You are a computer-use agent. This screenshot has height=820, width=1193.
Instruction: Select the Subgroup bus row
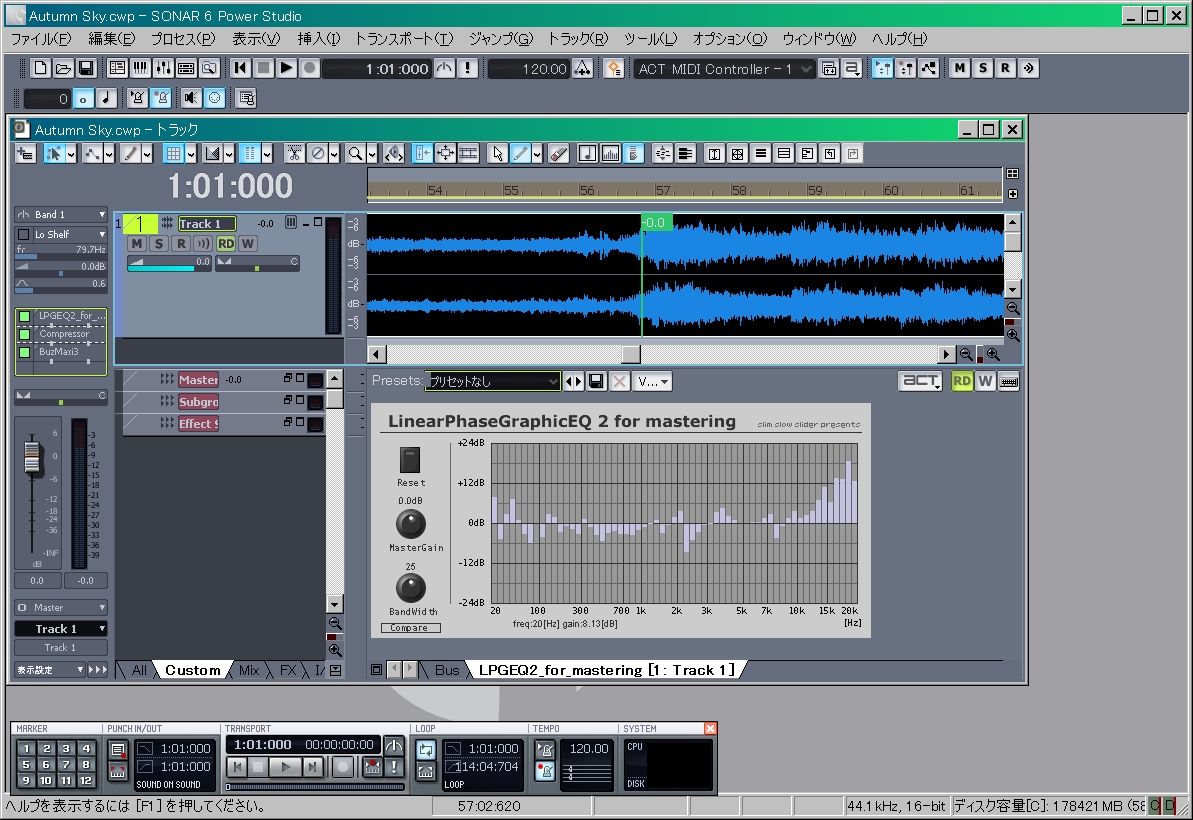click(x=224, y=402)
